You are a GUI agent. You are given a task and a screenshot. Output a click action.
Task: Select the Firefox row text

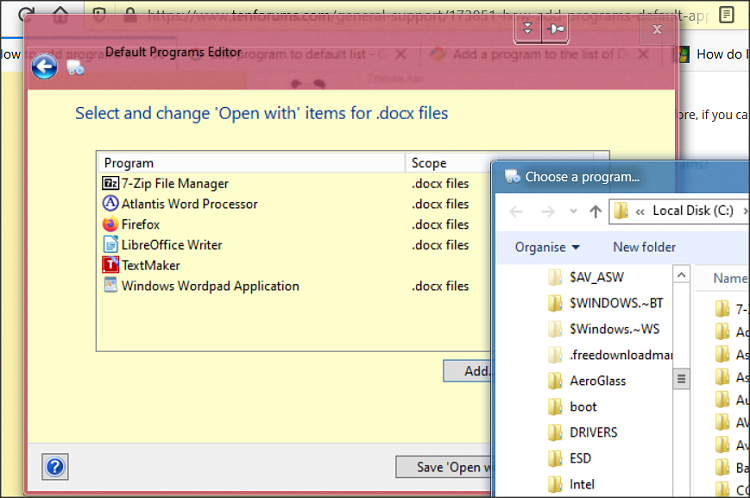pos(140,224)
